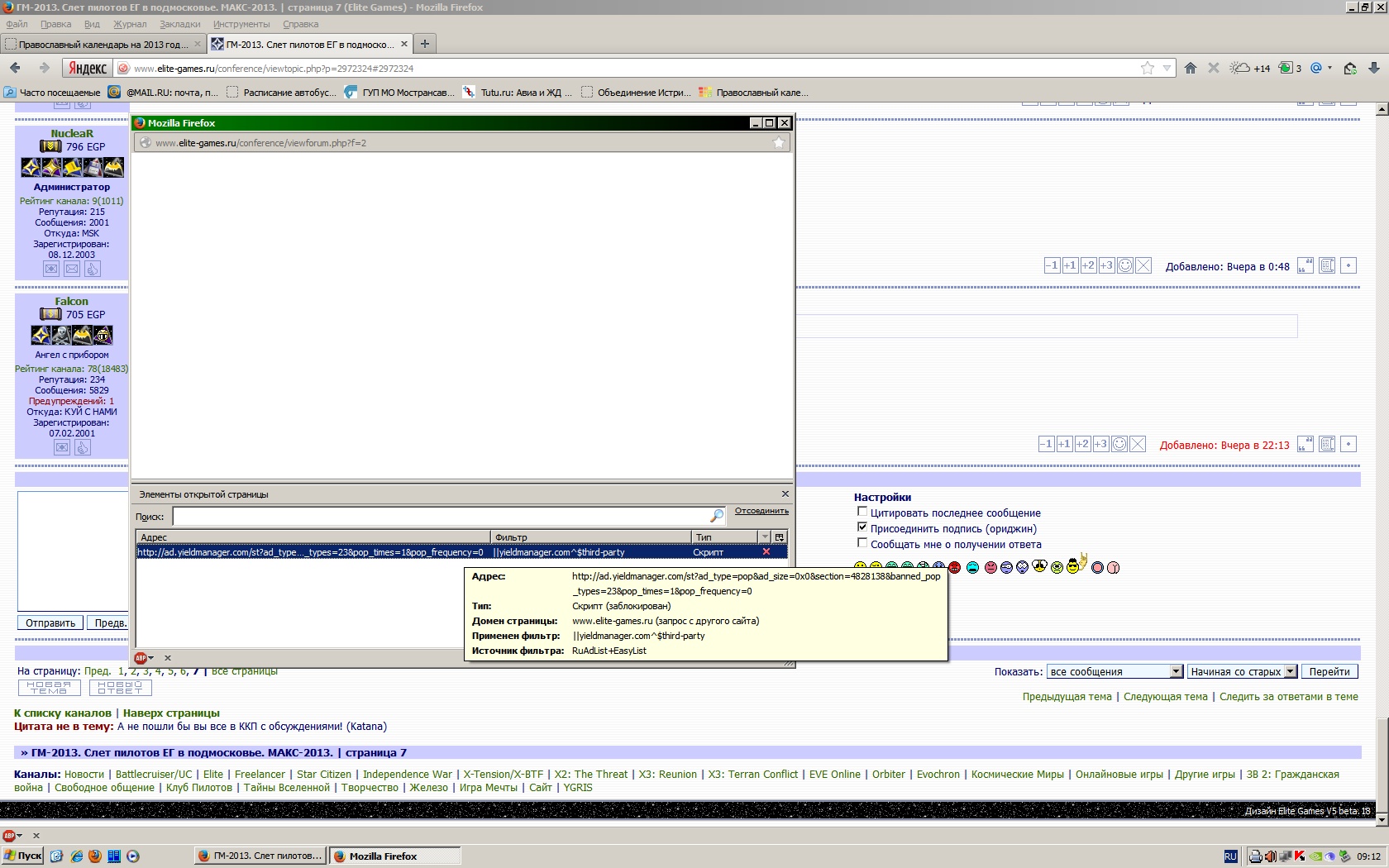Image resolution: width=1389 pixels, height=868 pixels.
Task: Click the red X on the blocked yieldmanager row
Action: (766, 552)
